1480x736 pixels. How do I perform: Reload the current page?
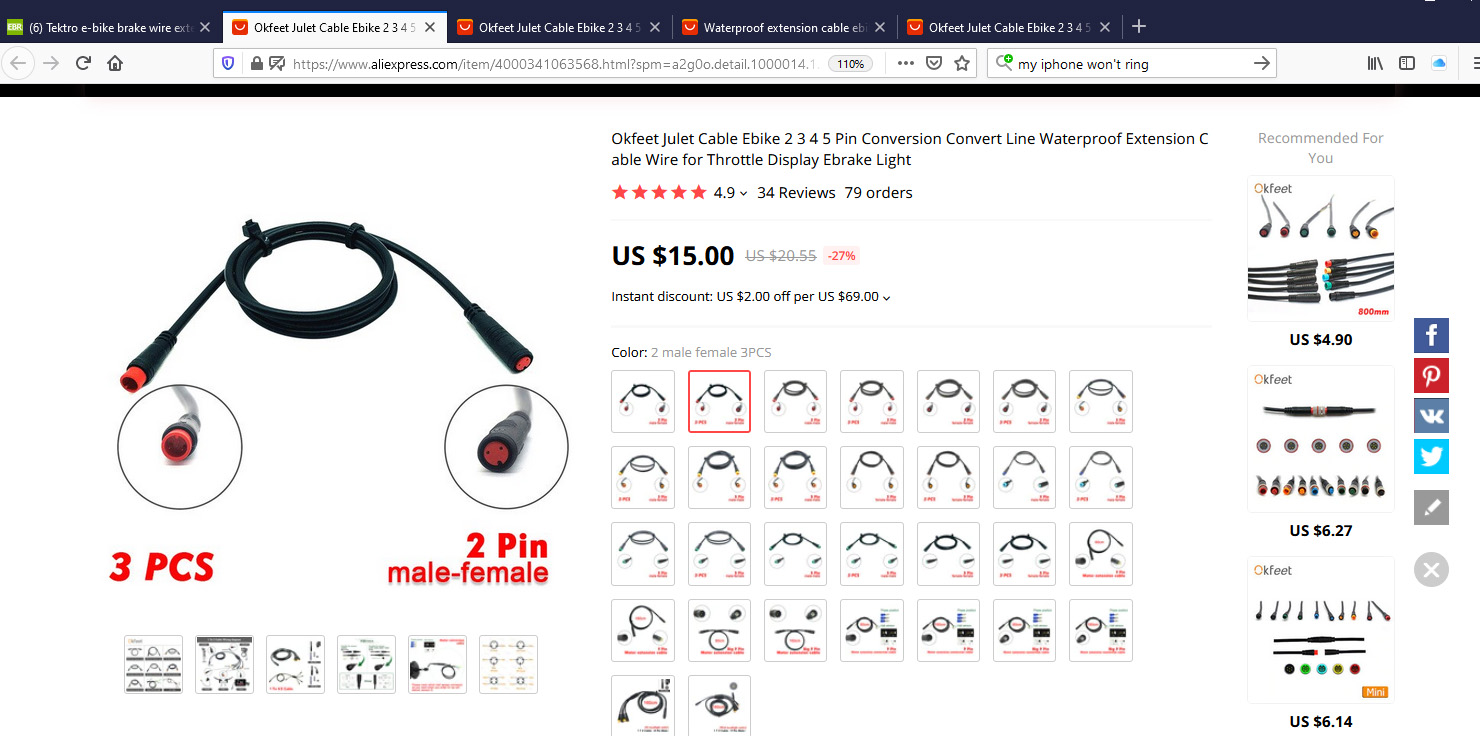(x=84, y=63)
